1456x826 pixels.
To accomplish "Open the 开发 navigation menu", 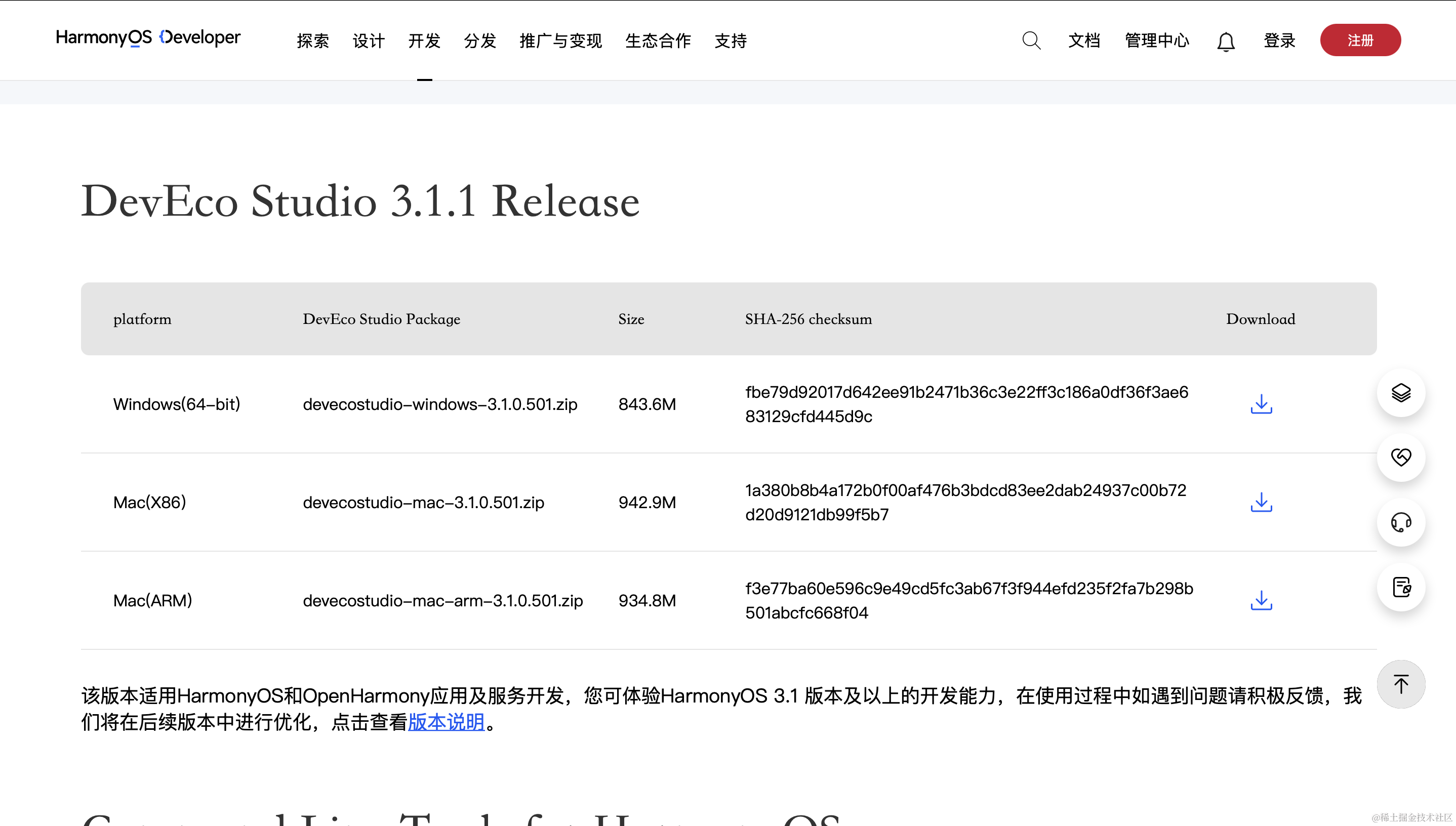I will [424, 41].
